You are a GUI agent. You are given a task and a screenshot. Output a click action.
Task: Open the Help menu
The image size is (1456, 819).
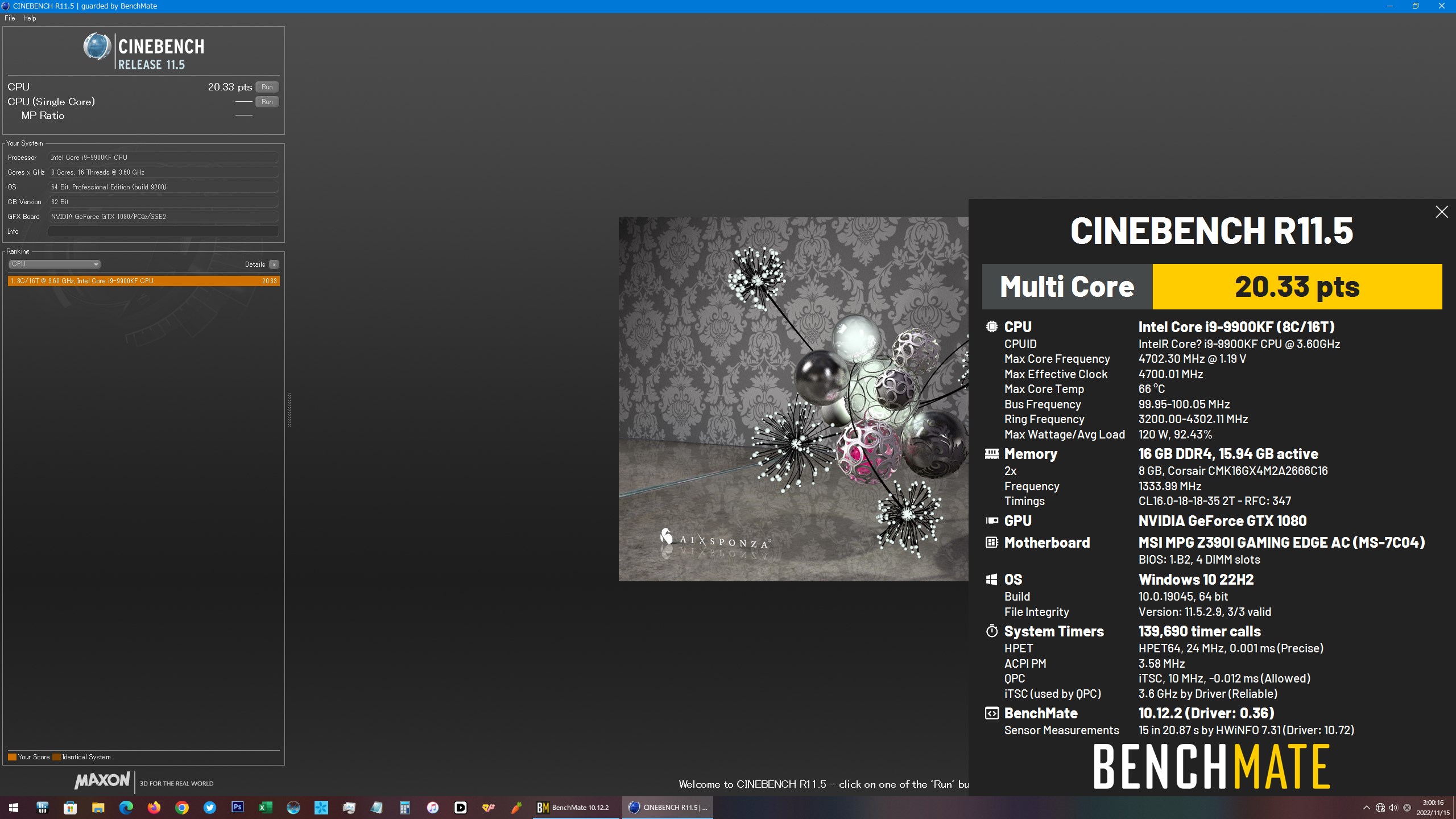pos(30,18)
